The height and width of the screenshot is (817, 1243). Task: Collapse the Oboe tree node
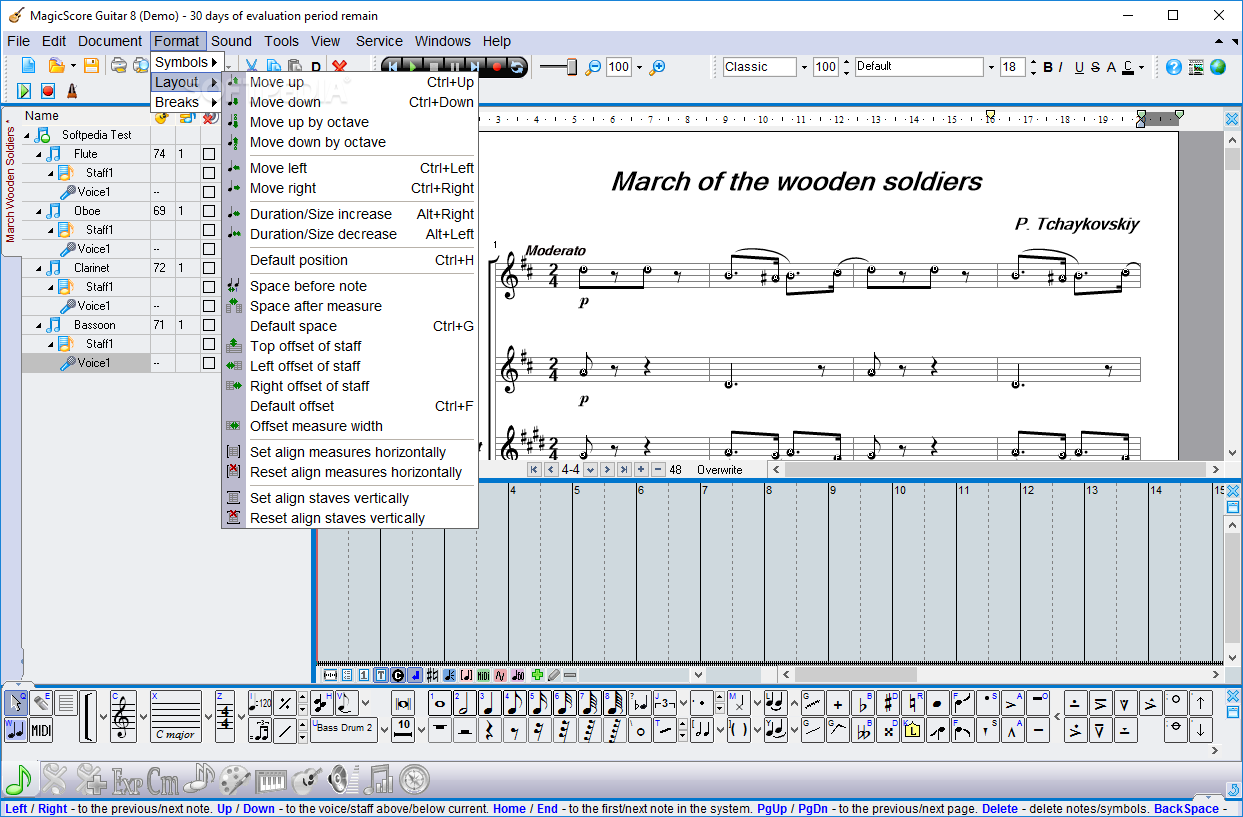click(x=39, y=212)
